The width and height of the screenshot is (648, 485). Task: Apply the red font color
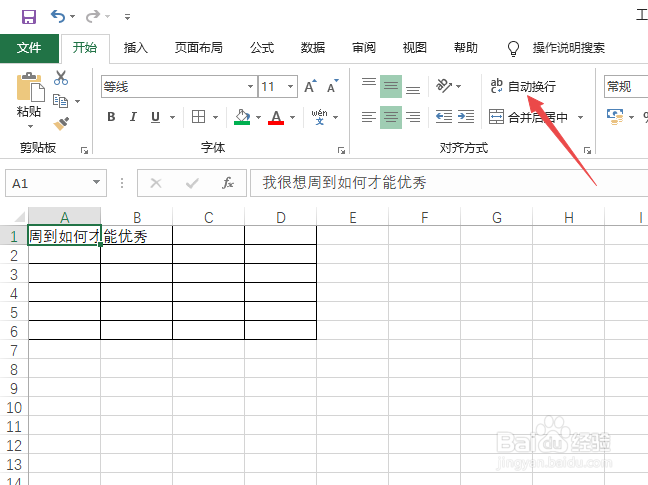coord(276,117)
